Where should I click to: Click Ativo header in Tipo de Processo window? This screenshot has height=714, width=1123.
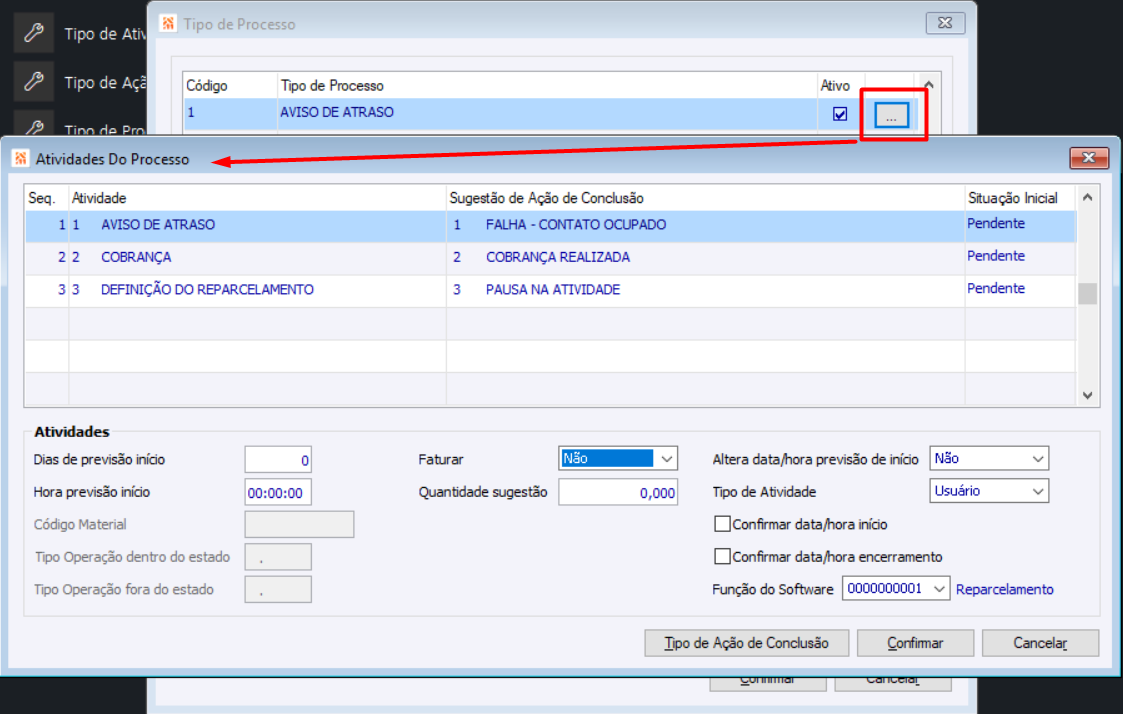point(835,86)
